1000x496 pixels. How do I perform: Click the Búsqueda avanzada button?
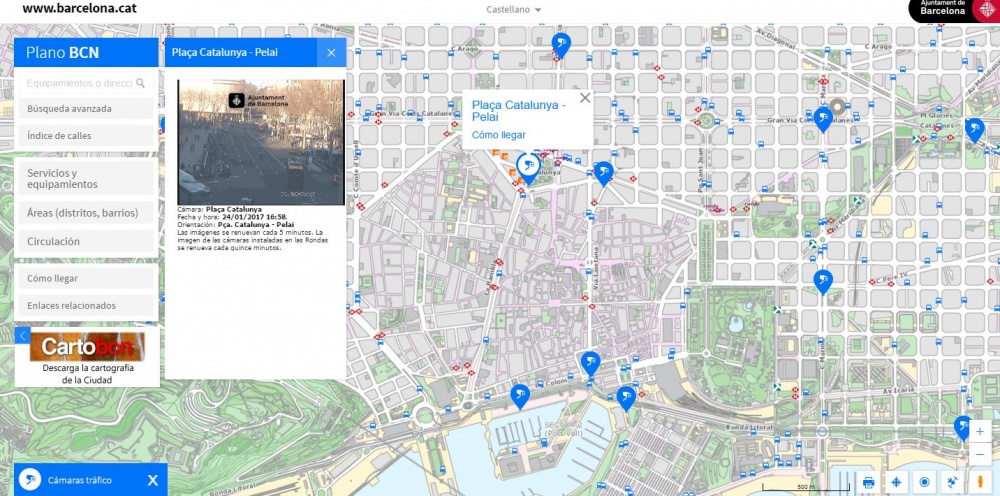tap(86, 108)
